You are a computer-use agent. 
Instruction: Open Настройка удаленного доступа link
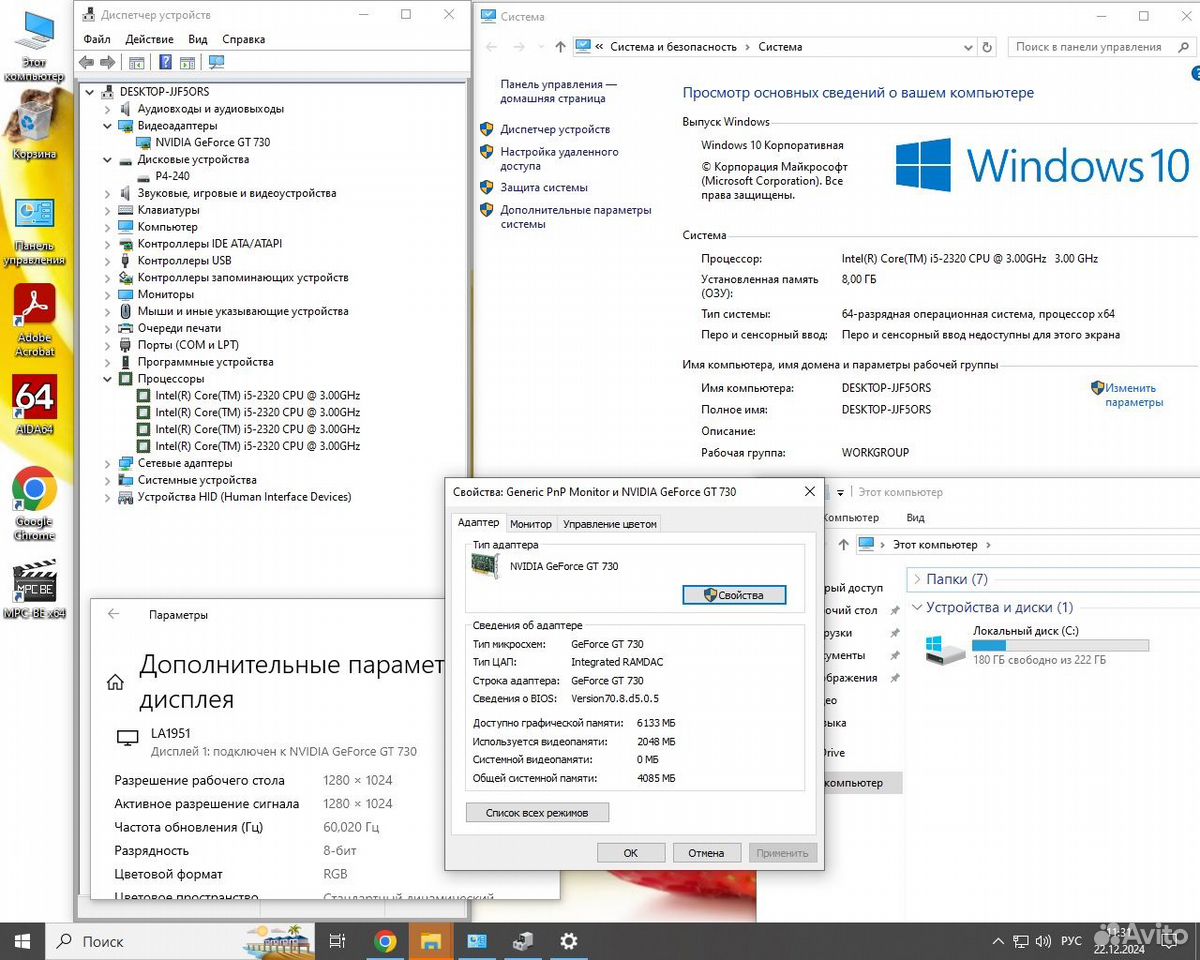point(559,159)
